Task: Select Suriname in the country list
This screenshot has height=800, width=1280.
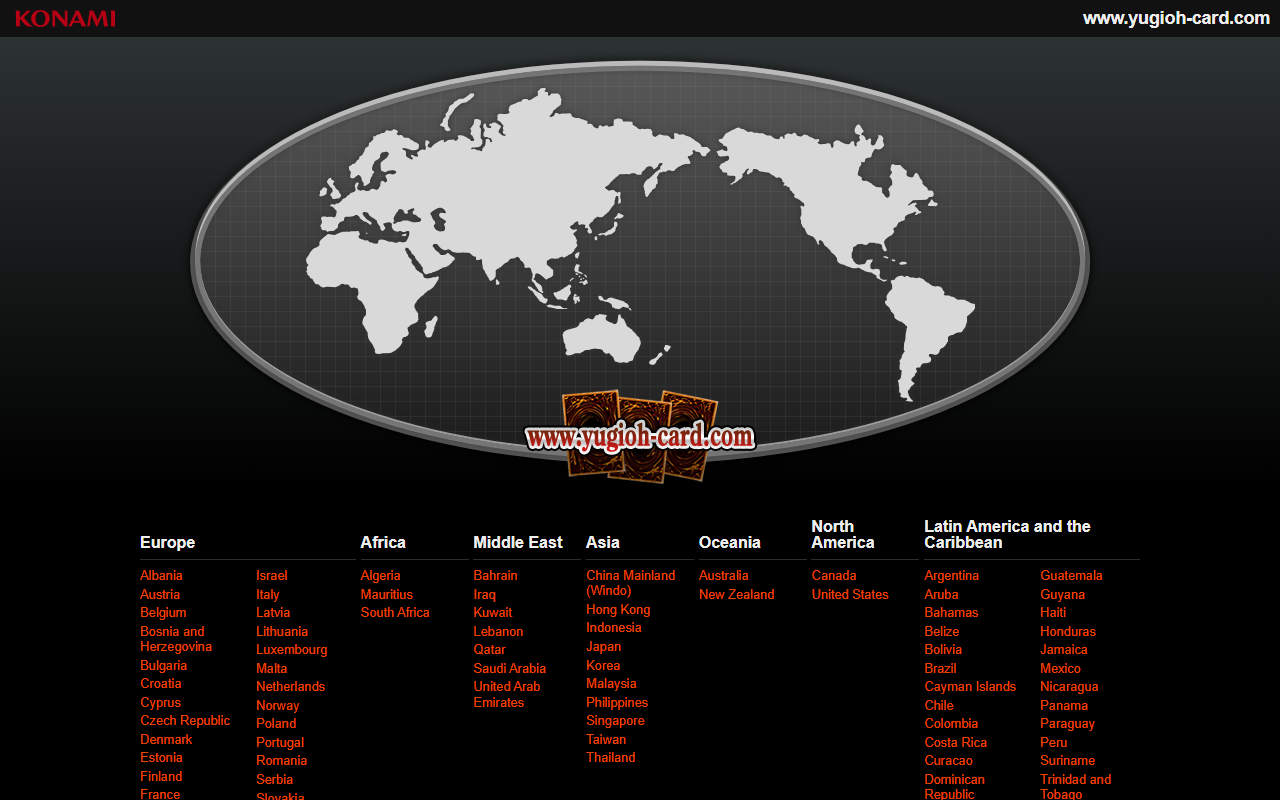Action: [x=1067, y=760]
